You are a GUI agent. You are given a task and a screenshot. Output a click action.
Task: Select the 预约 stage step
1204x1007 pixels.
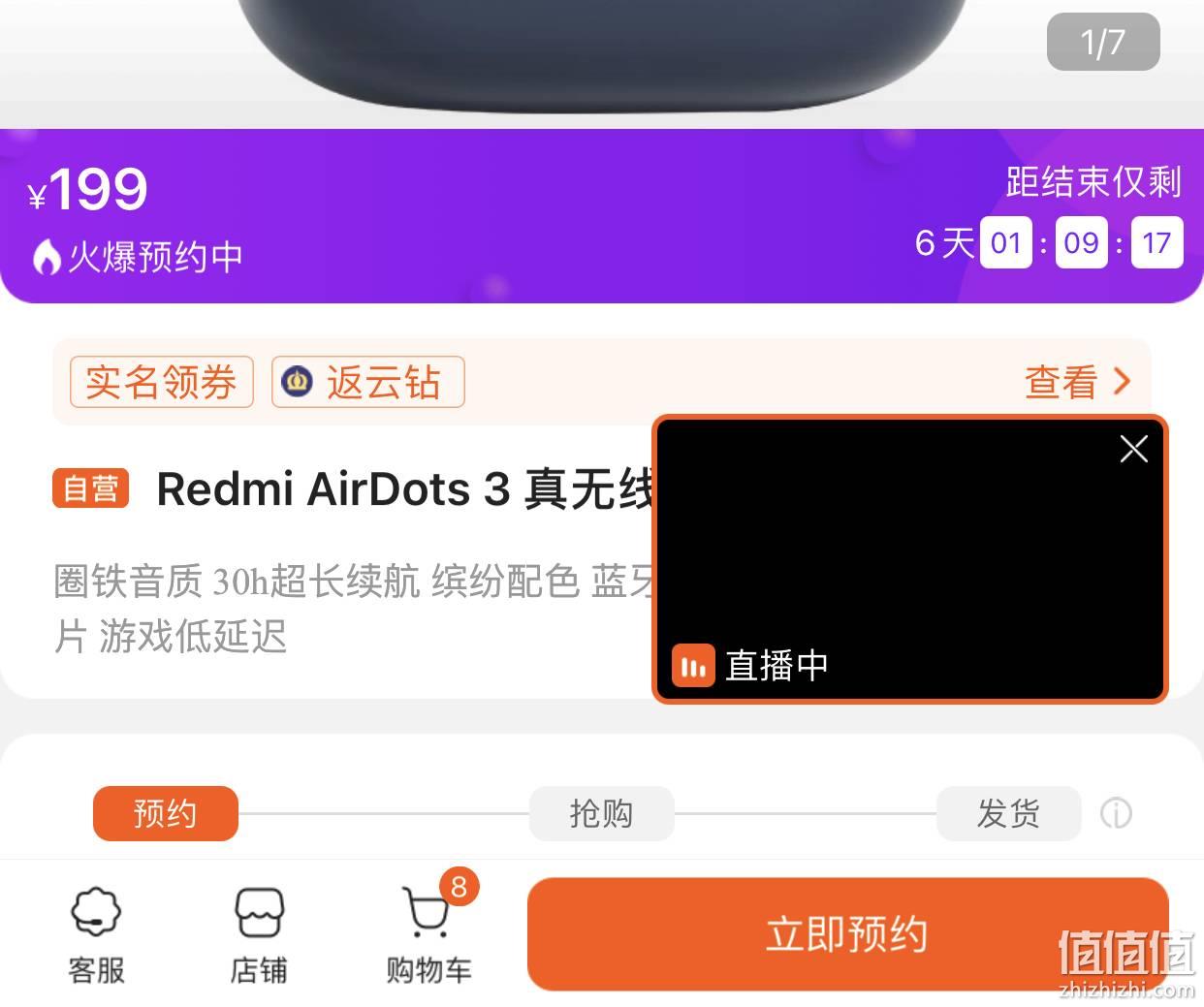coord(165,813)
